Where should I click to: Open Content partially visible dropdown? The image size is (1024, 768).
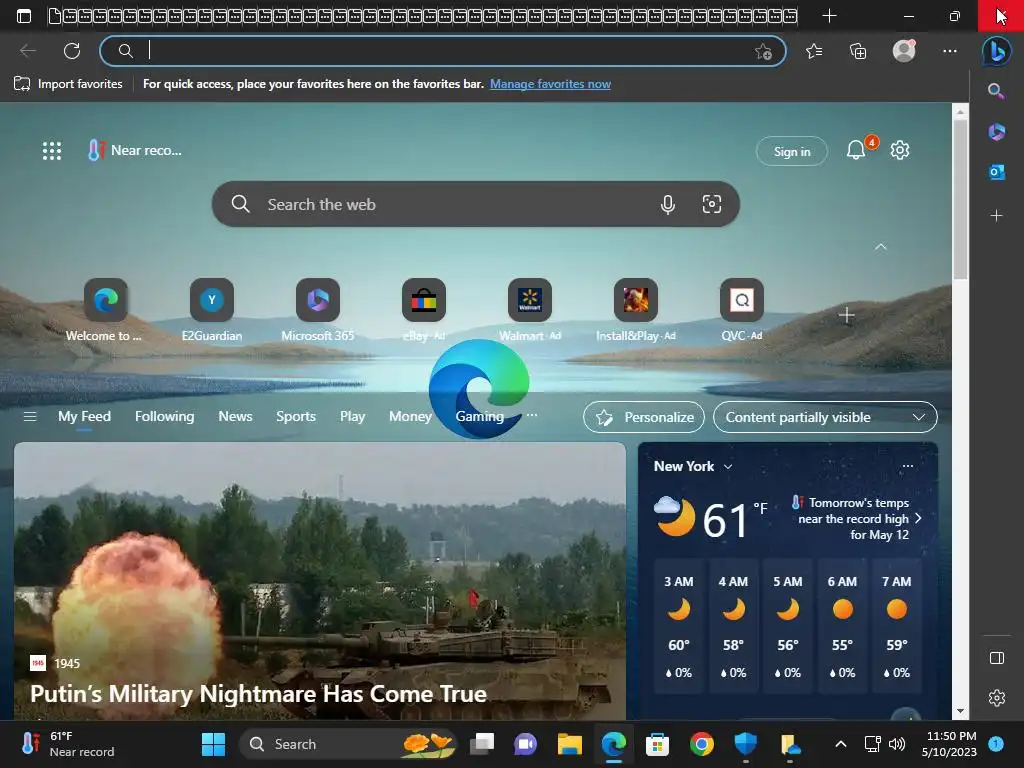click(x=825, y=417)
